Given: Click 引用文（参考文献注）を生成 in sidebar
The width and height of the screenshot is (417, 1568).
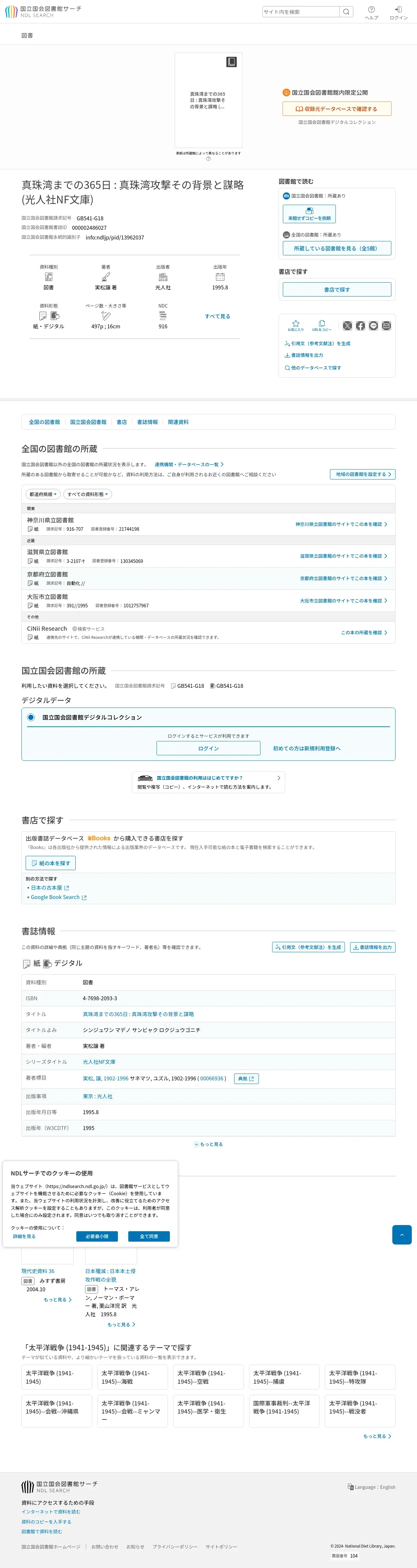Looking at the screenshot, I should tap(318, 343).
